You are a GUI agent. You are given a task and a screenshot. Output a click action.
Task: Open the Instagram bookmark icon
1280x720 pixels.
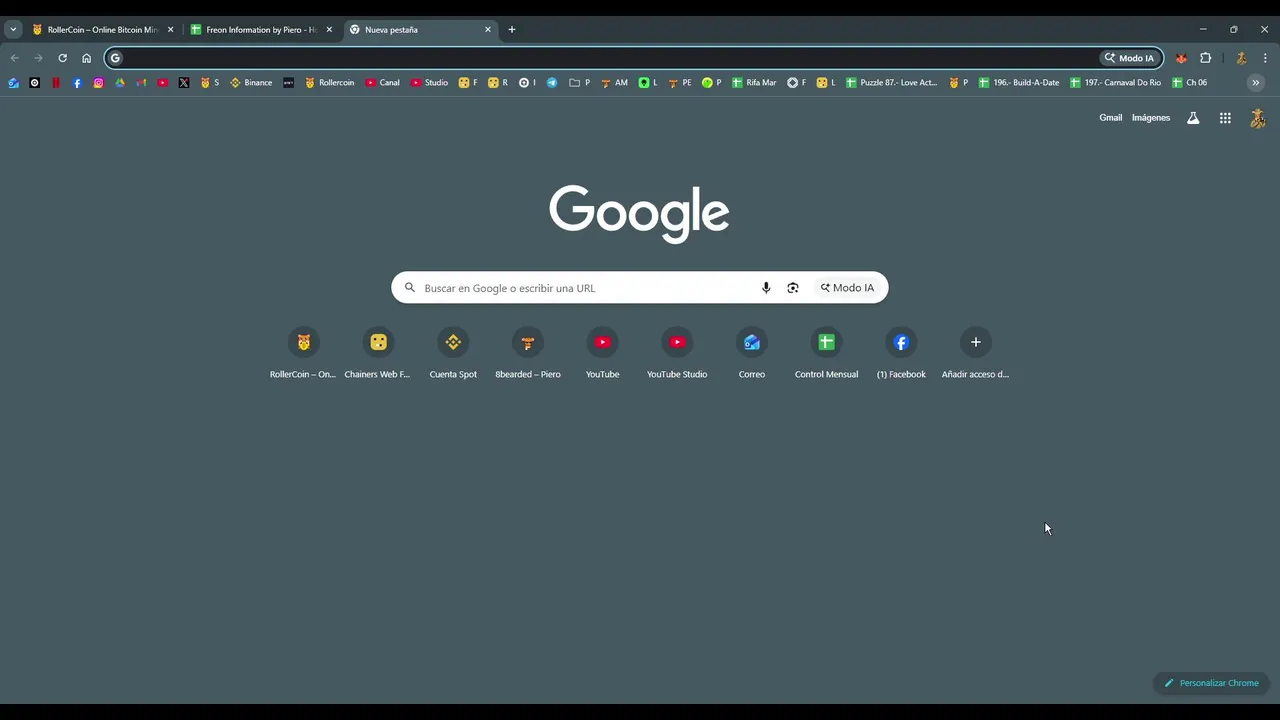[x=98, y=83]
